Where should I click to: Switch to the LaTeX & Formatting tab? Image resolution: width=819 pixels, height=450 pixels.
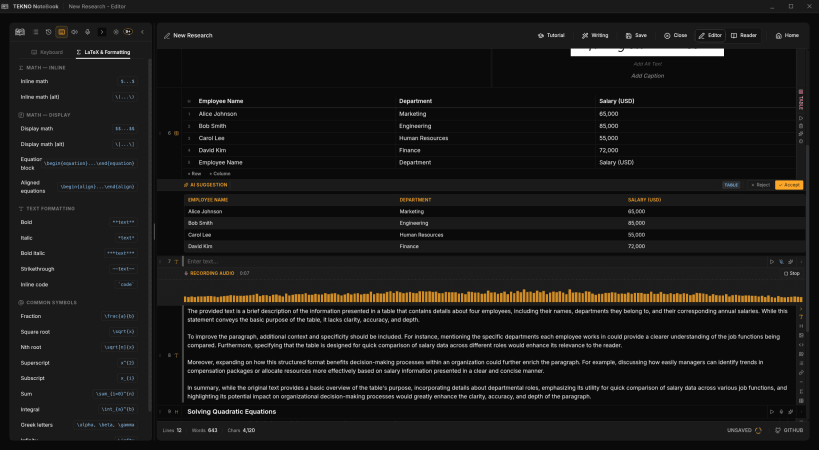tap(103, 52)
